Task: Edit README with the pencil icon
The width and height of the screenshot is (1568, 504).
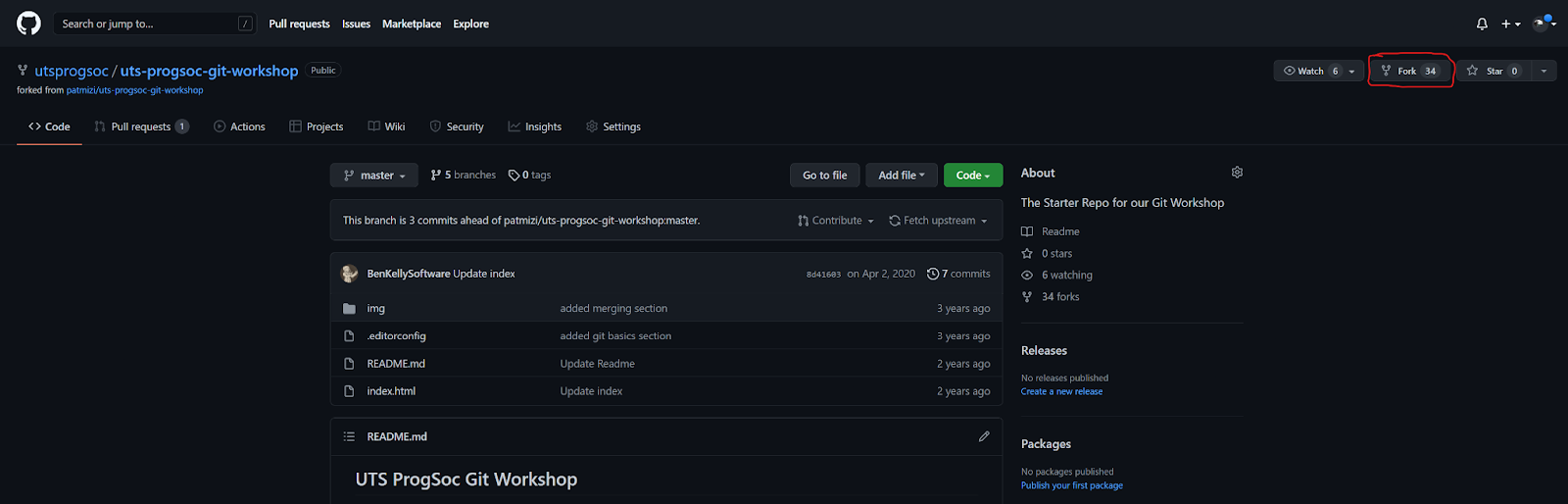Action: 984,436
